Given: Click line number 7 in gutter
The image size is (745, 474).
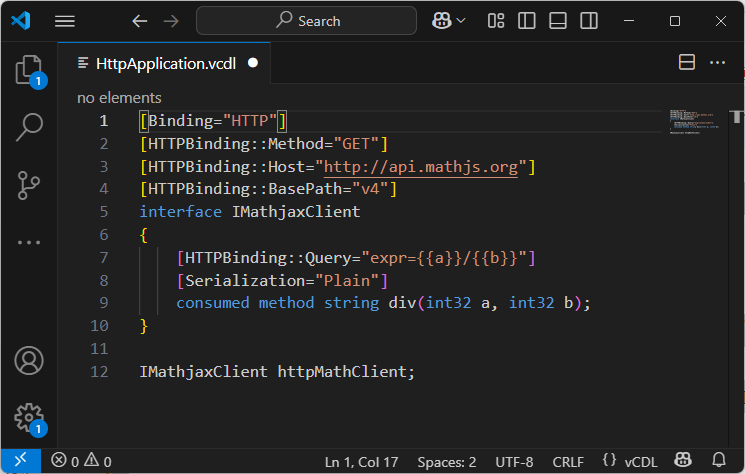Looking at the screenshot, I should coord(104,258).
